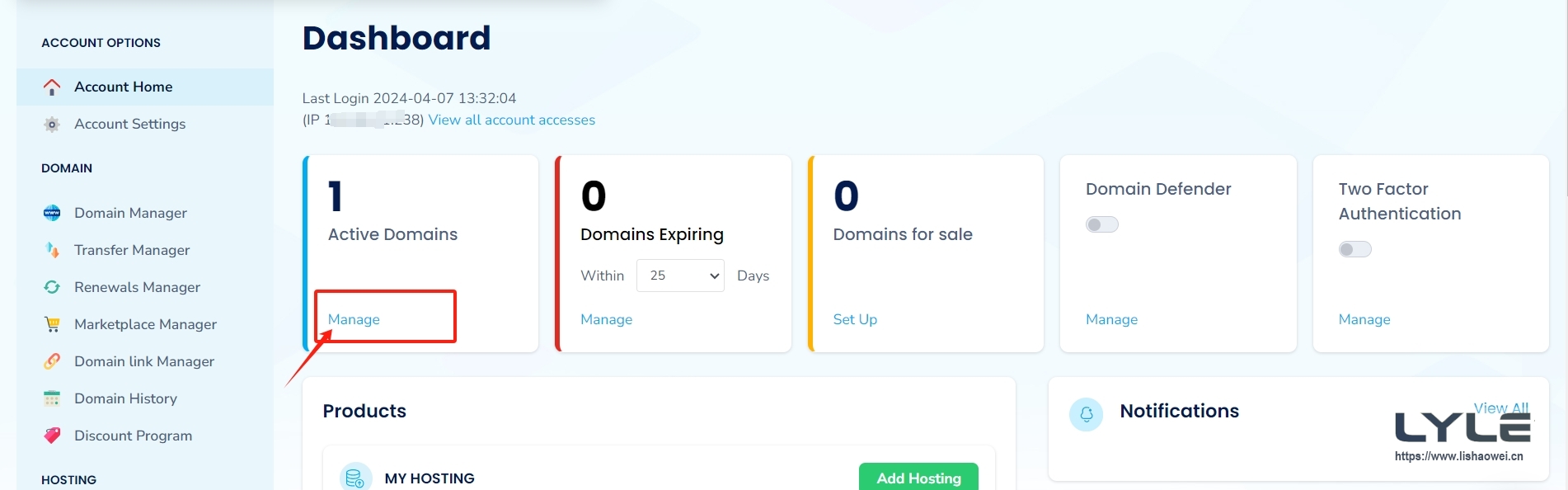Click the Notifications bell icon
Viewport: 1568px width, 490px height.
tap(1086, 414)
